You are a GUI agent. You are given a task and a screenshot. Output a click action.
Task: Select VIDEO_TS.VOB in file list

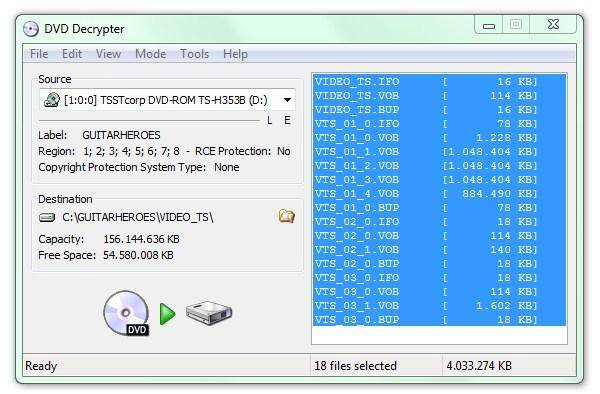(439, 96)
